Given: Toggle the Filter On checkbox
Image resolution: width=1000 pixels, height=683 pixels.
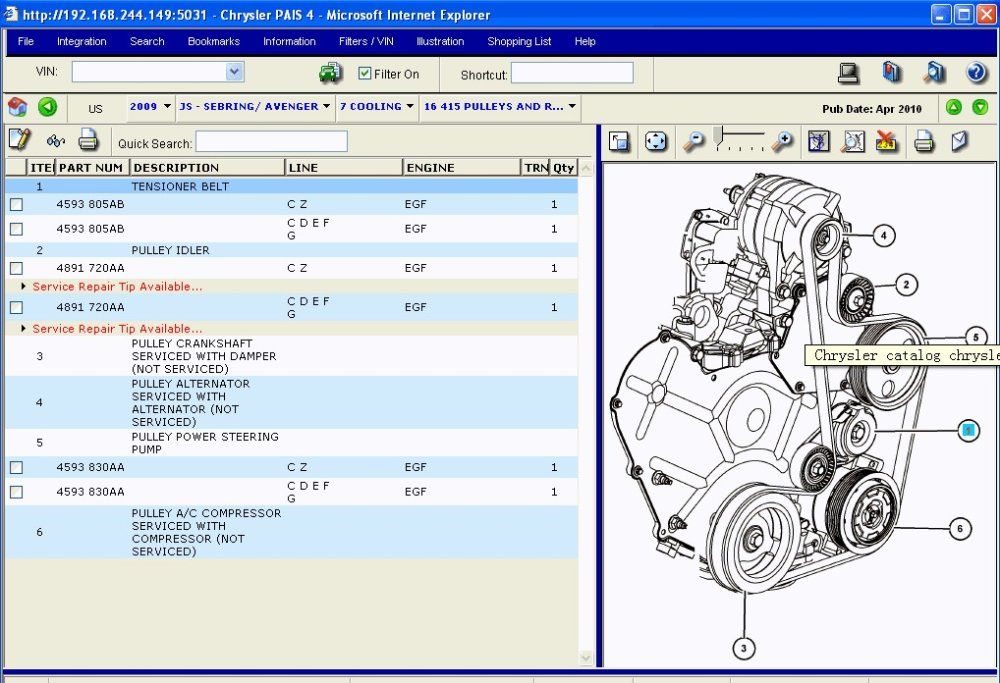Looking at the screenshot, I should point(365,73).
